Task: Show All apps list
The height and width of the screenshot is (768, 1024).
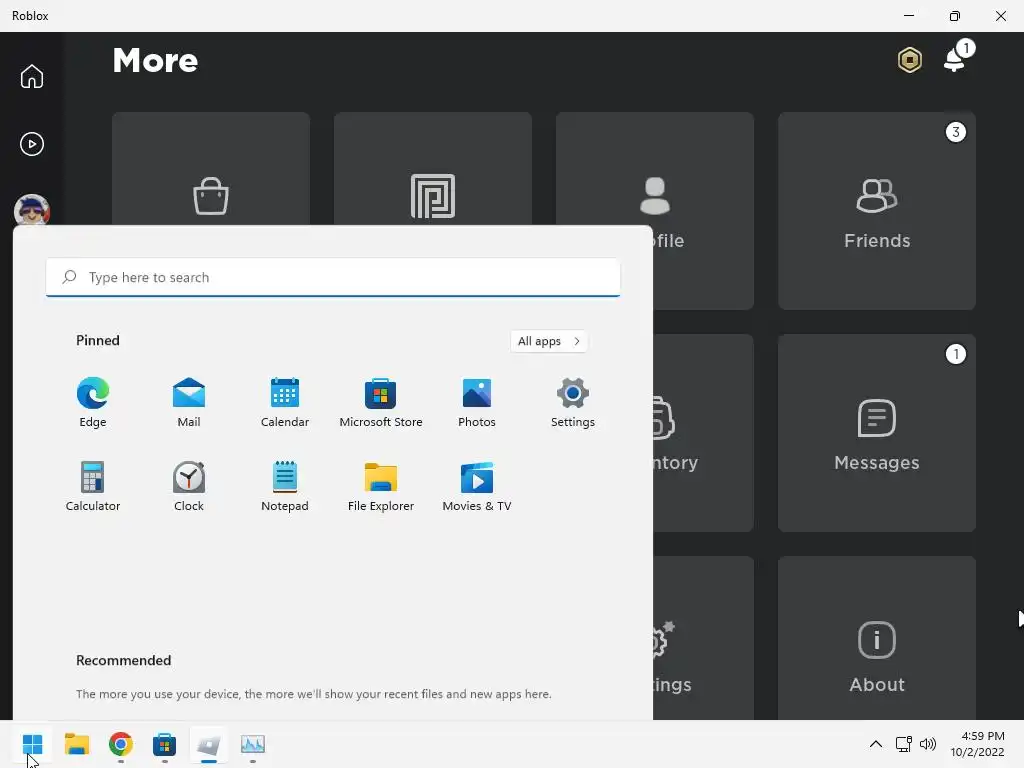Action: [x=549, y=341]
